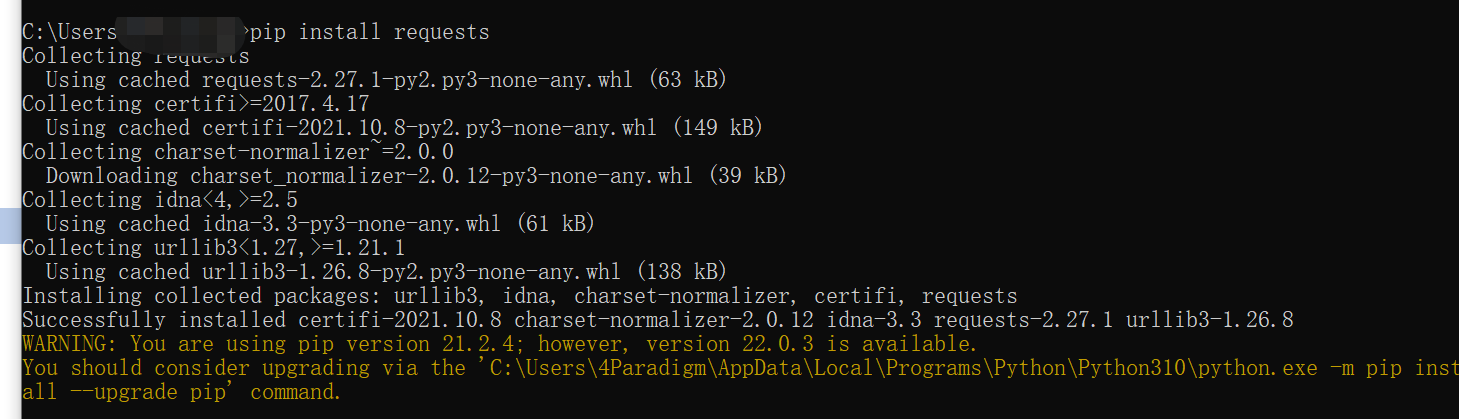Click the "(149 kB)" file size

click(x=716, y=128)
